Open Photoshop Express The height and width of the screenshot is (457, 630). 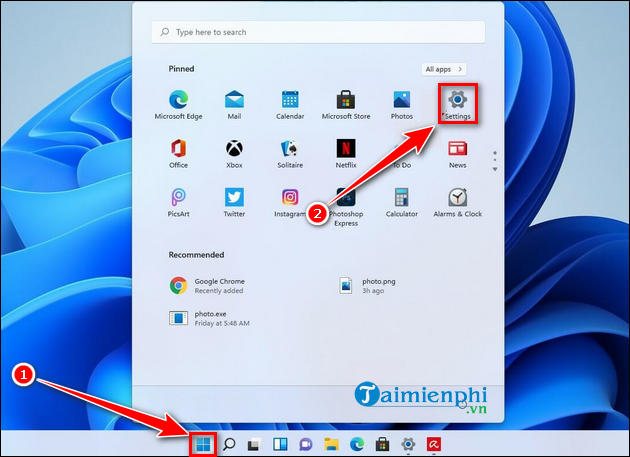coord(346,207)
